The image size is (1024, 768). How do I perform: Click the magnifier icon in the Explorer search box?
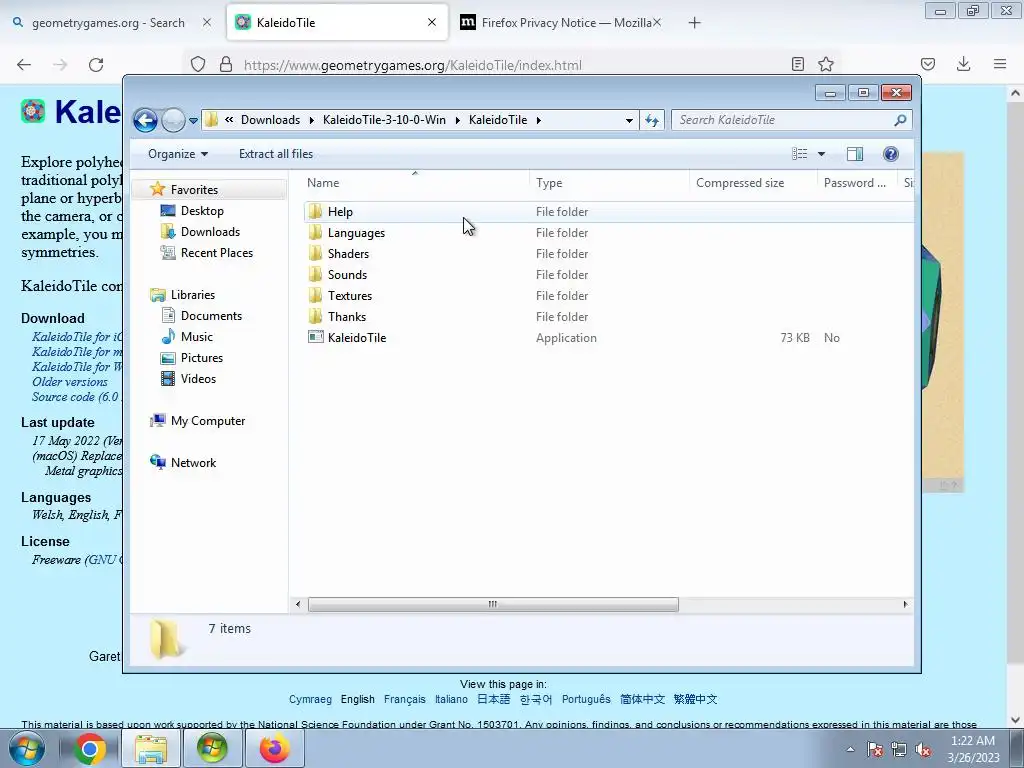(x=901, y=120)
